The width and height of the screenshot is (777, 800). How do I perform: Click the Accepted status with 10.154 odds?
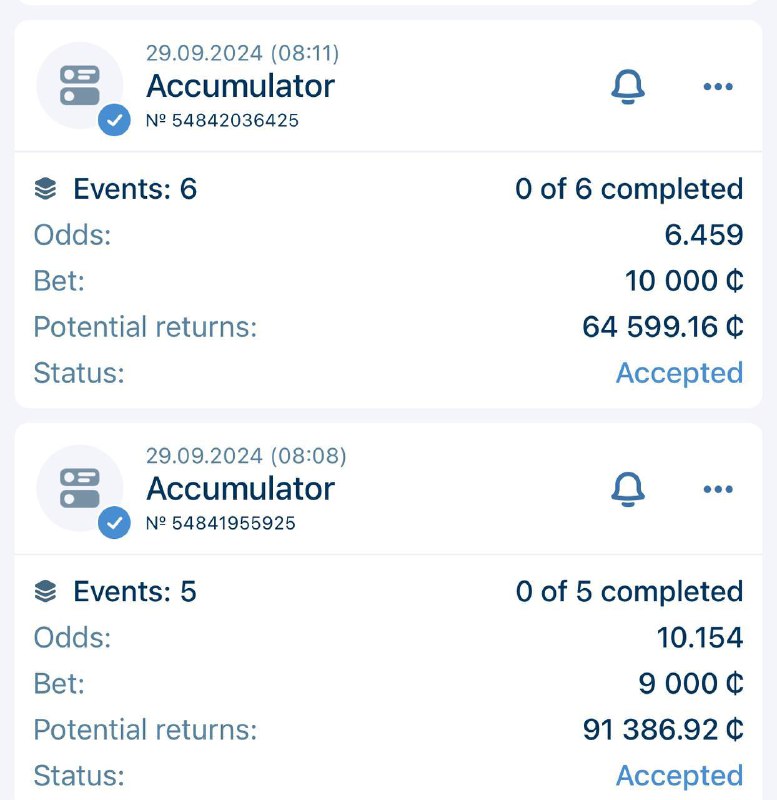click(x=679, y=776)
